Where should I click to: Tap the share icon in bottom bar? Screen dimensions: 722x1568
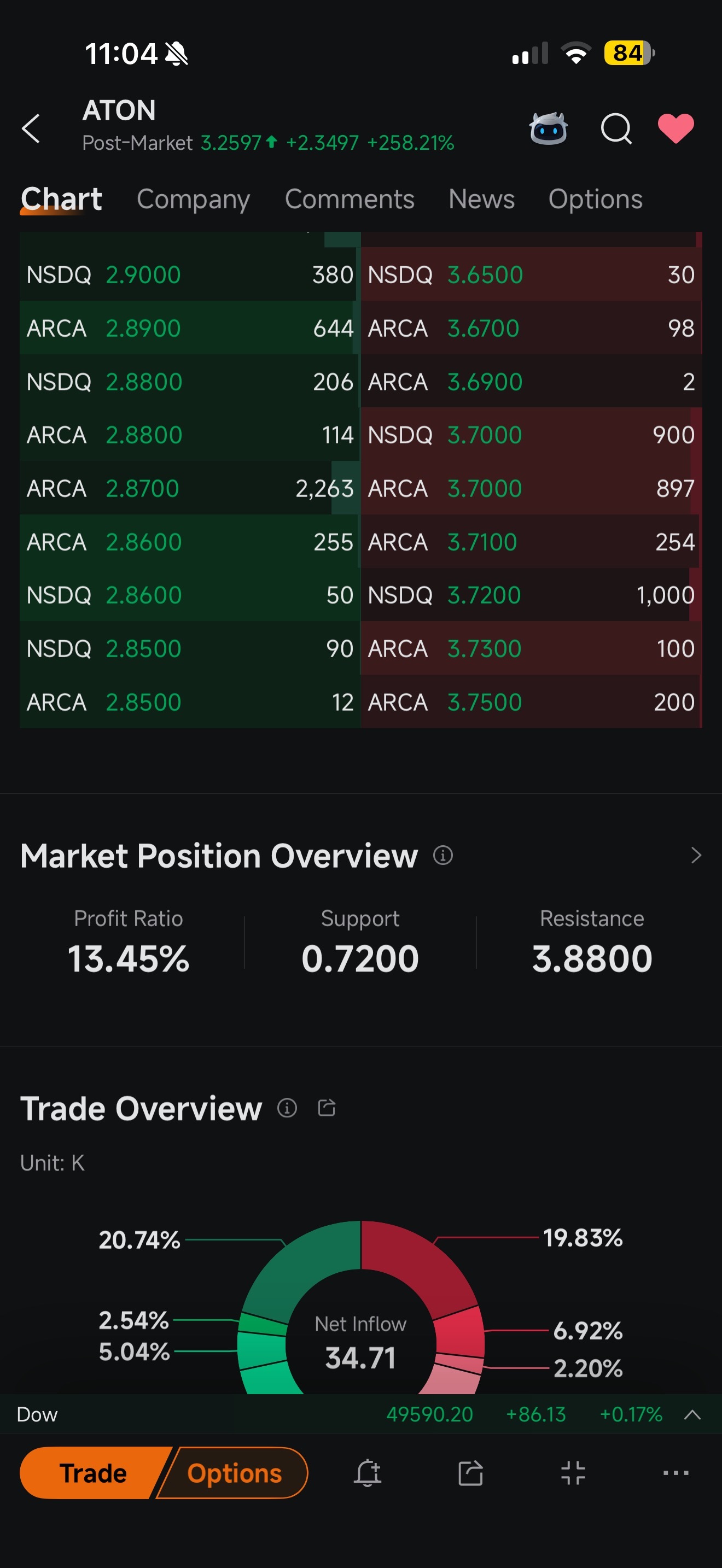pos(470,1473)
